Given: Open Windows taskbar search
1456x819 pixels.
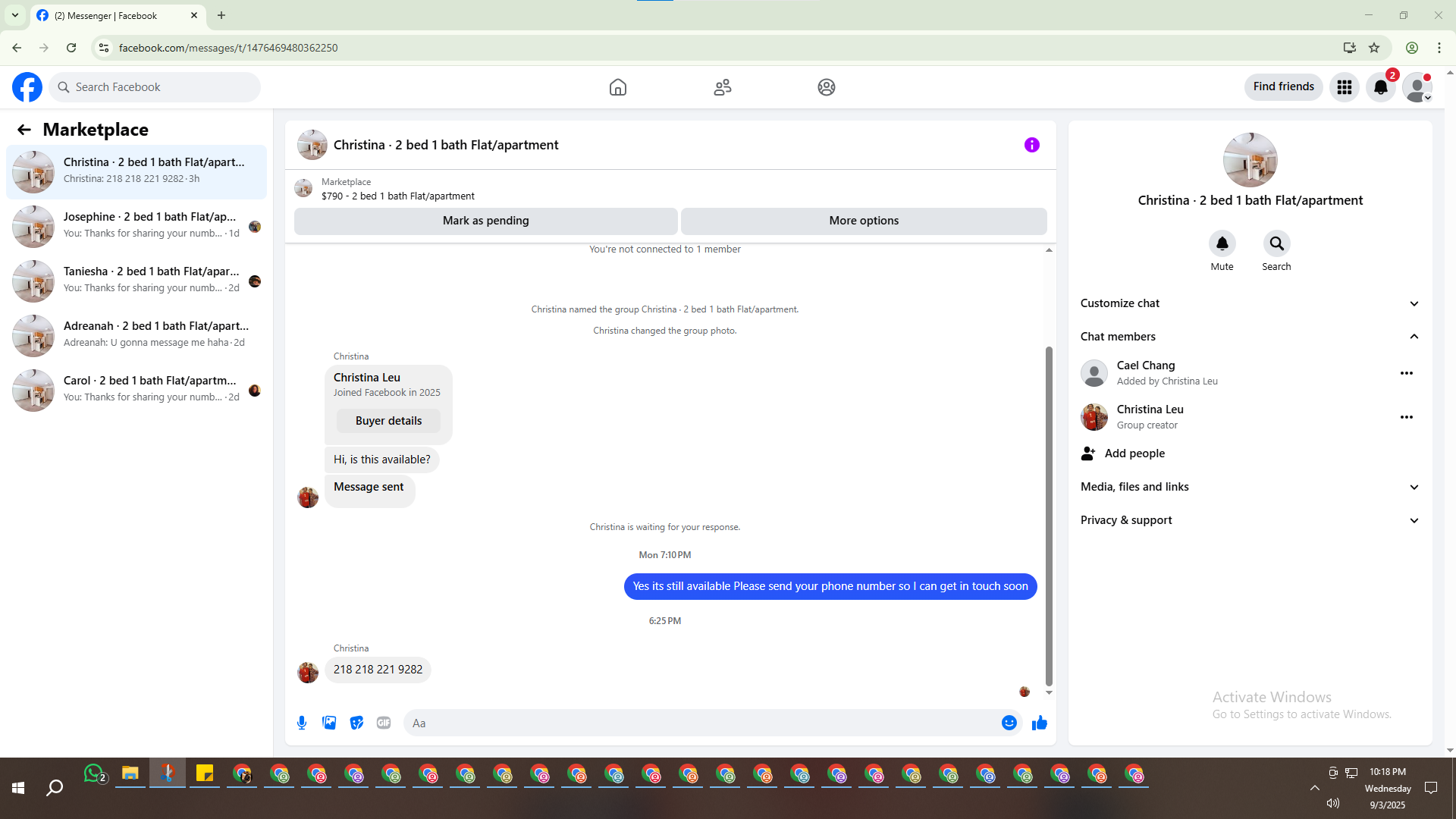Looking at the screenshot, I should 55,789.
